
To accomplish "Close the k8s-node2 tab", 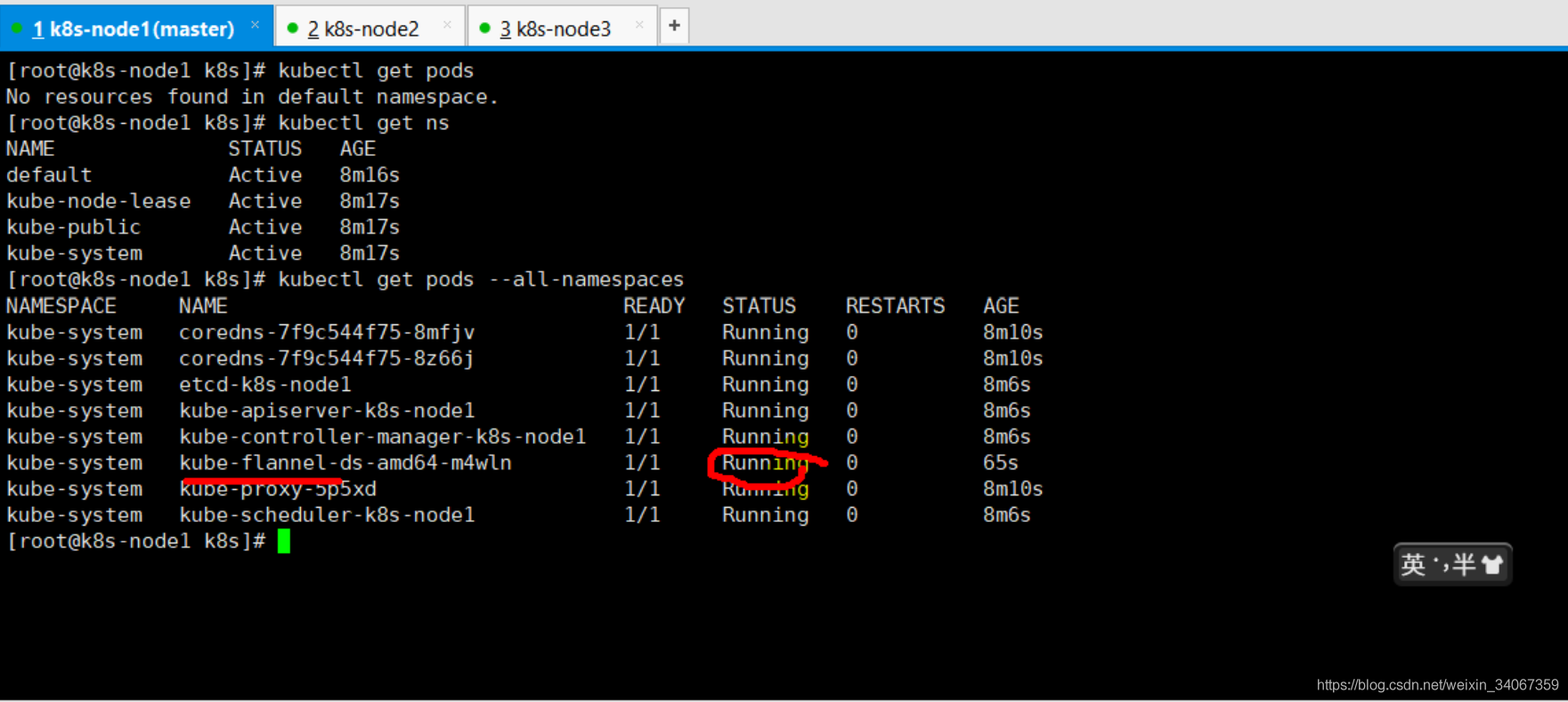I will [x=448, y=26].
